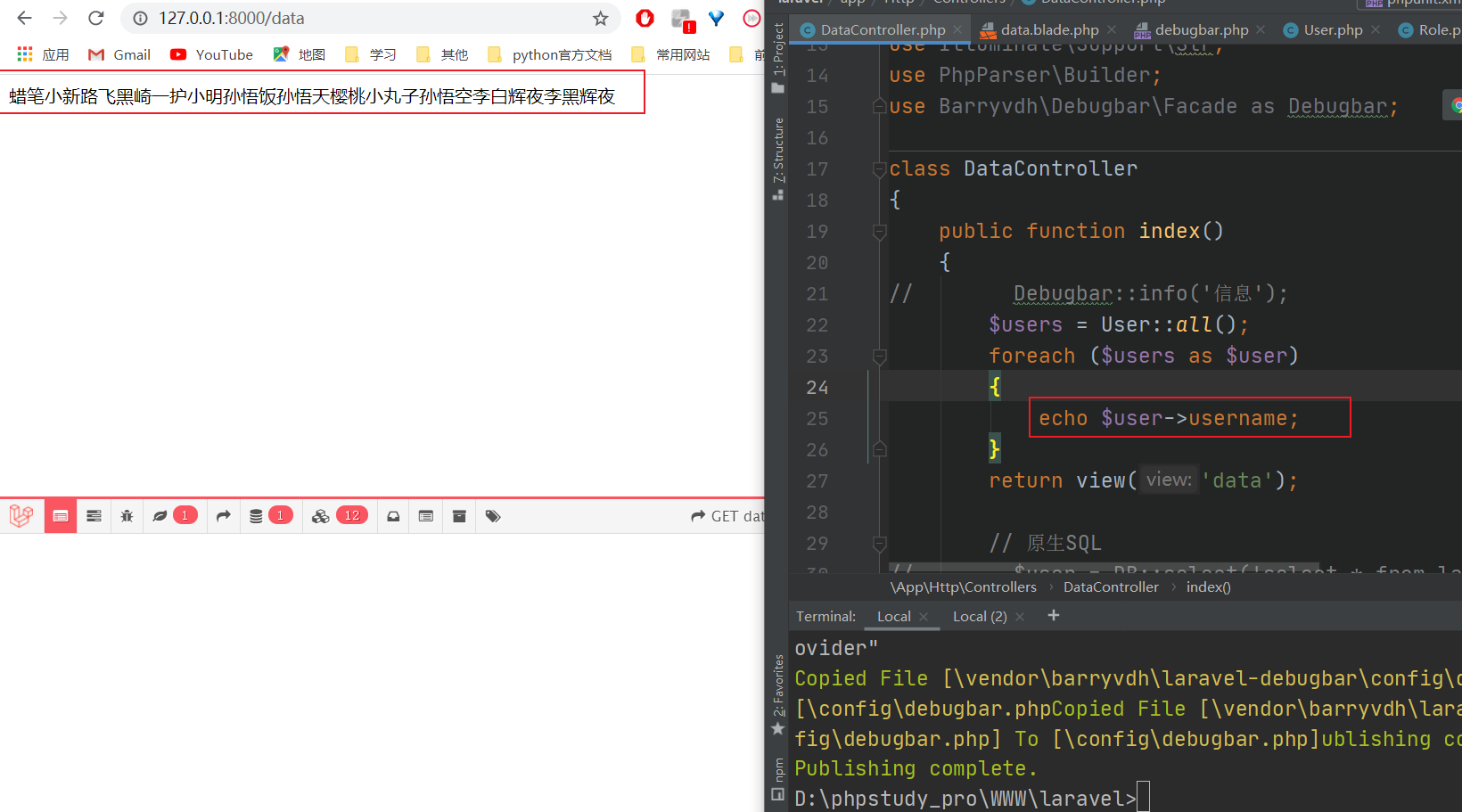This screenshot has width=1462, height=812.
Task: Open the Debugbar Timeline tab icon
Action: click(x=94, y=516)
